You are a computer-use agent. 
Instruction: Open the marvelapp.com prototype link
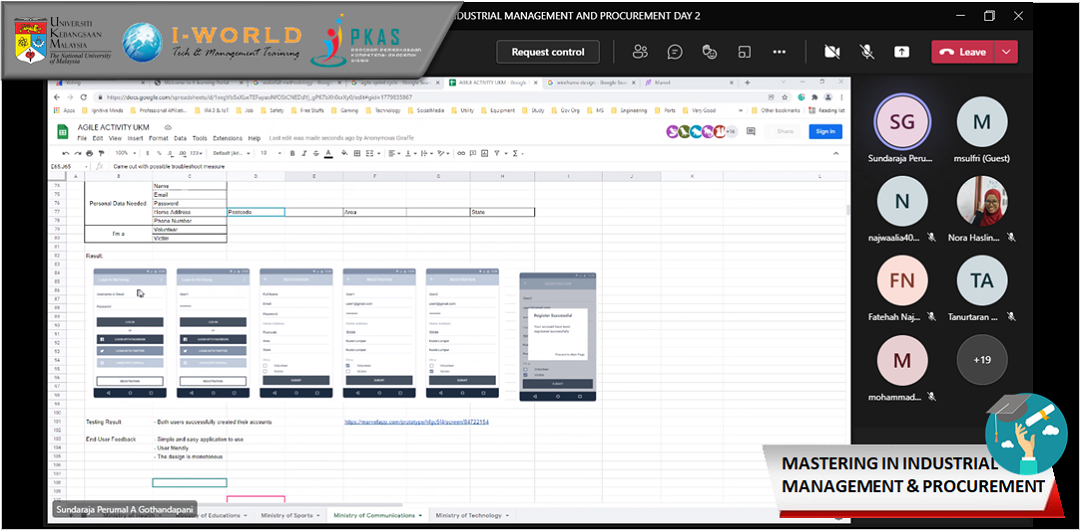(x=416, y=422)
